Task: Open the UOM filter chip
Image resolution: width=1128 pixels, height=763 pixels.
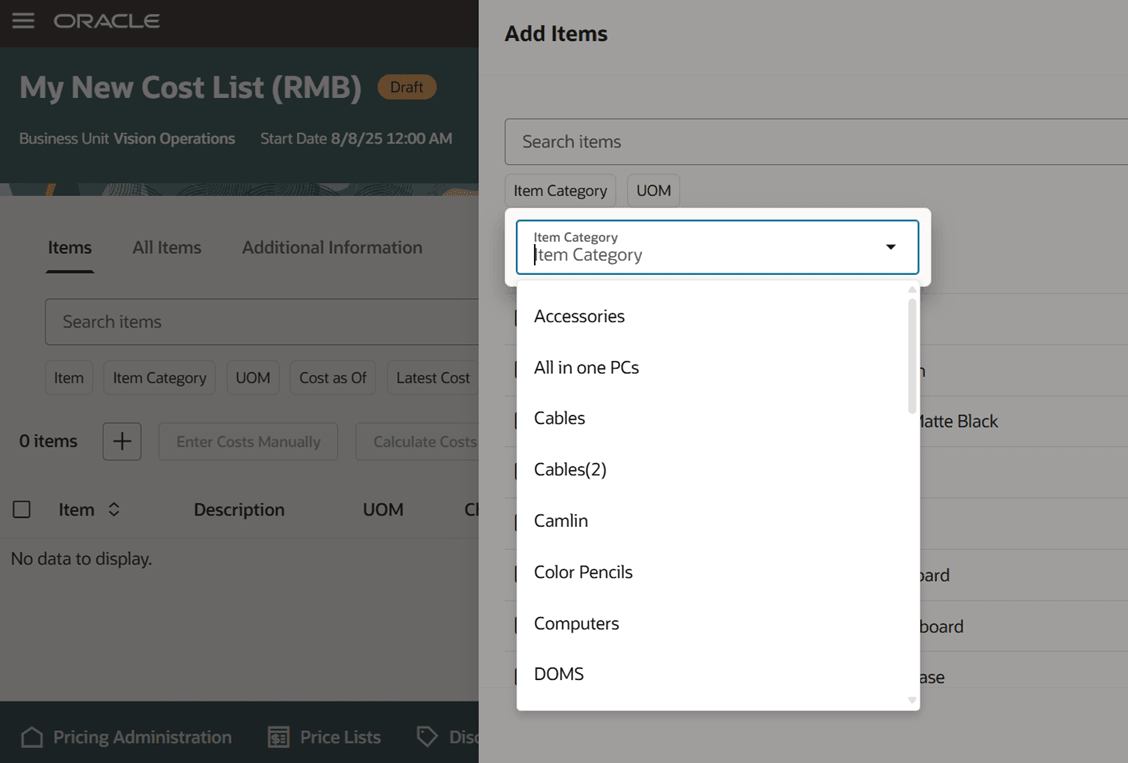Action: coord(653,190)
